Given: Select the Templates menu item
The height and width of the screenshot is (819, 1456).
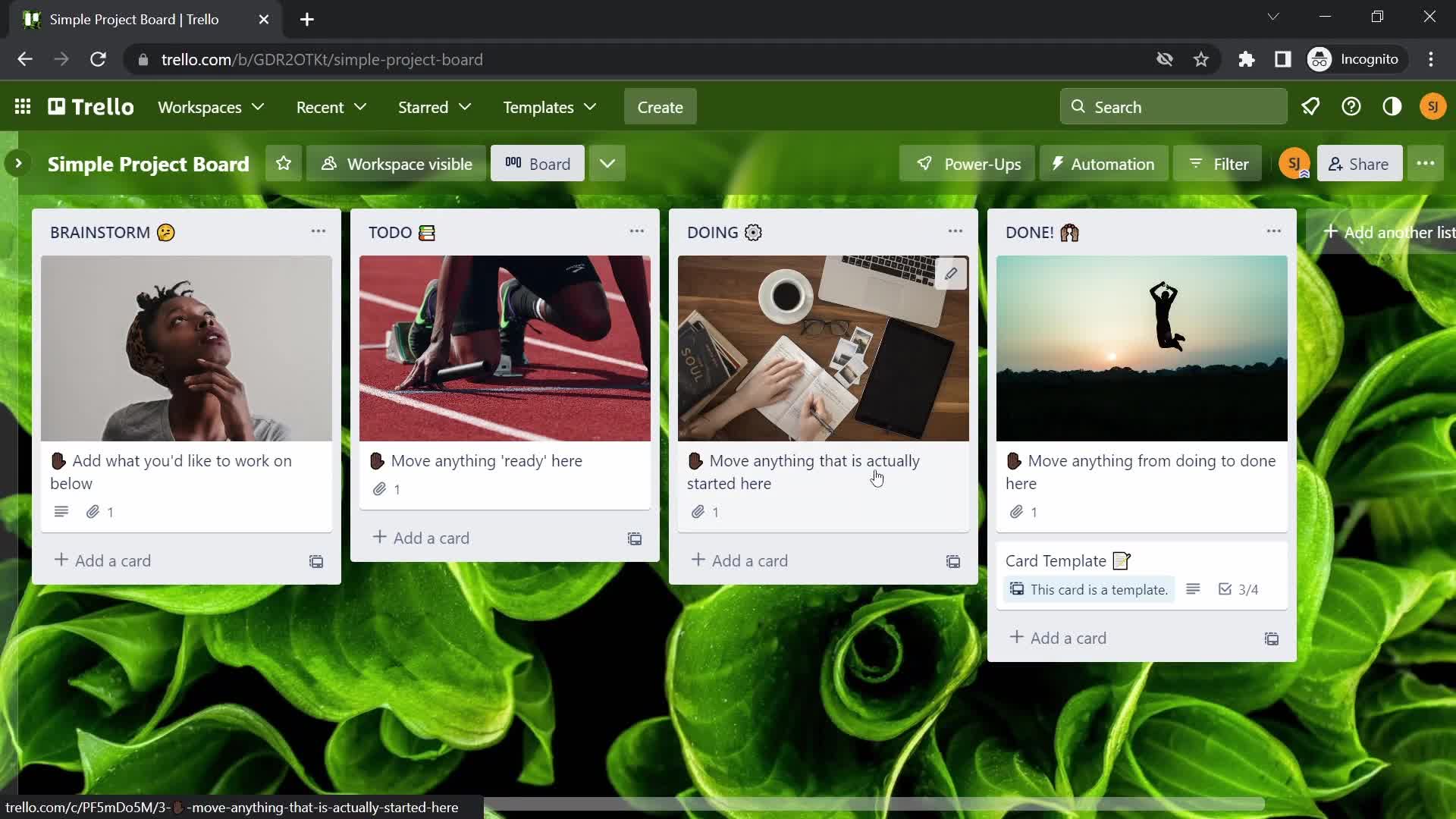Looking at the screenshot, I should (549, 107).
